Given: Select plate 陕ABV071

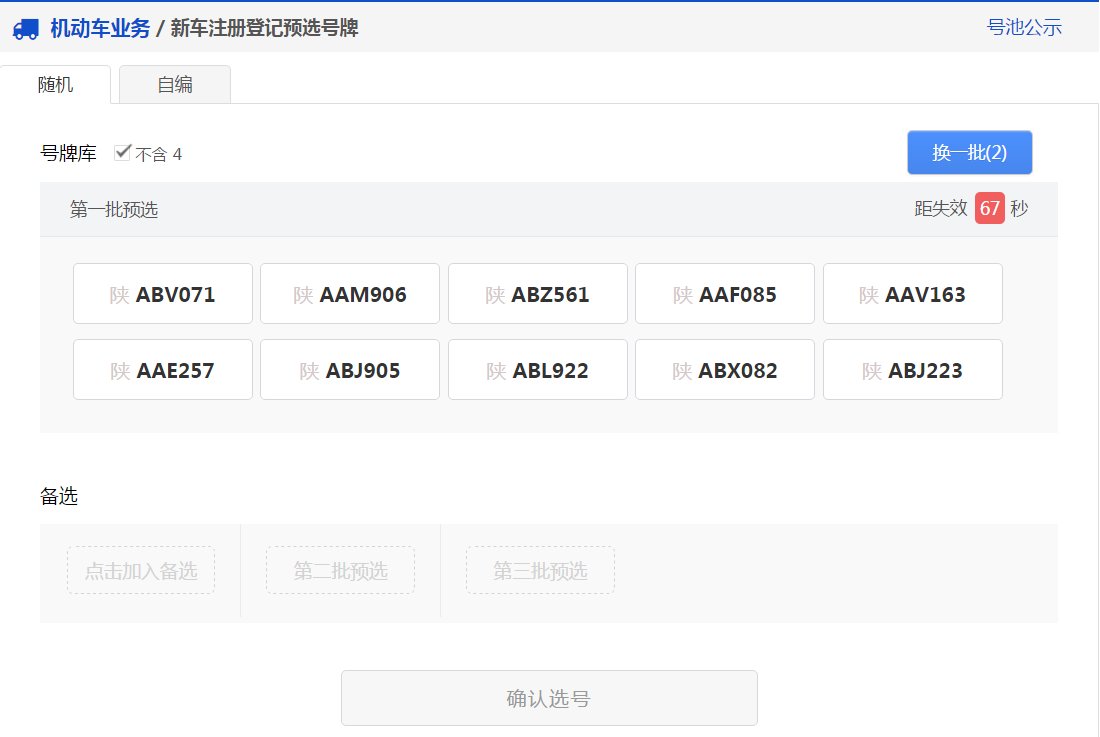Looking at the screenshot, I should 162,293.
